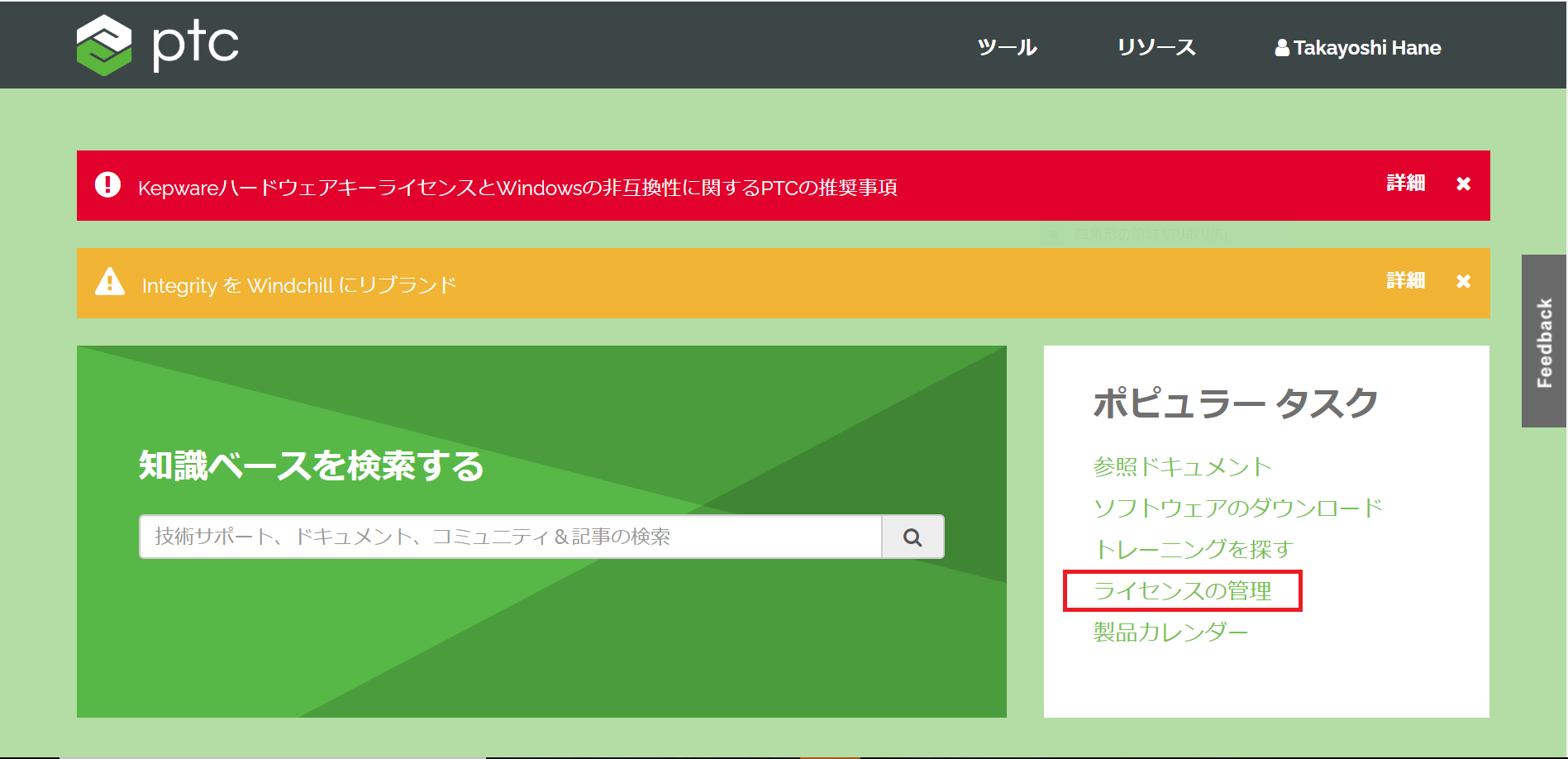Click the user icon beside Takayoshi Hane

[1282, 48]
